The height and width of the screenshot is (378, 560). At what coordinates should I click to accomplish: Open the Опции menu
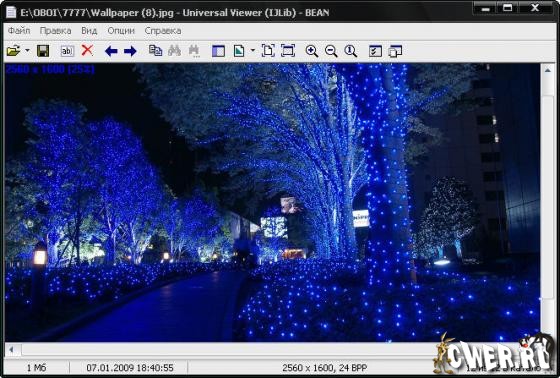(121, 31)
